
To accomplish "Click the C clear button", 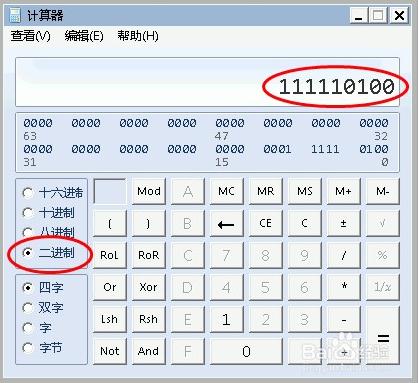I will pyautogui.click(x=305, y=223).
